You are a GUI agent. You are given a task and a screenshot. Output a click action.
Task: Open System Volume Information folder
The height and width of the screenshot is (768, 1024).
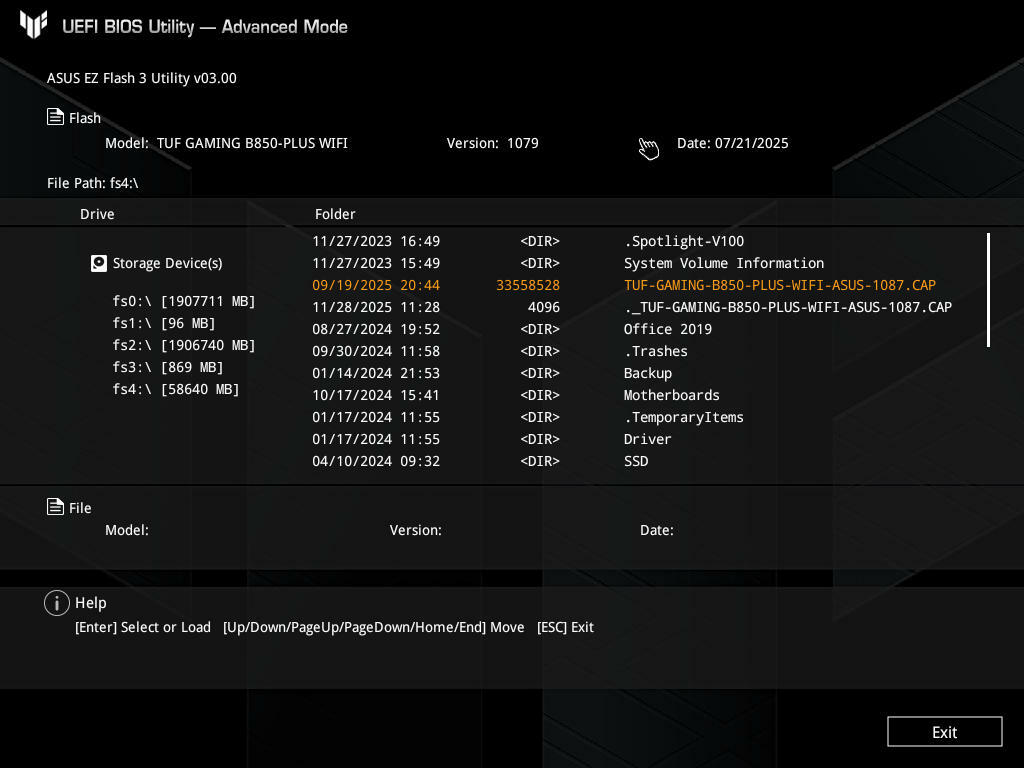(x=723, y=263)
